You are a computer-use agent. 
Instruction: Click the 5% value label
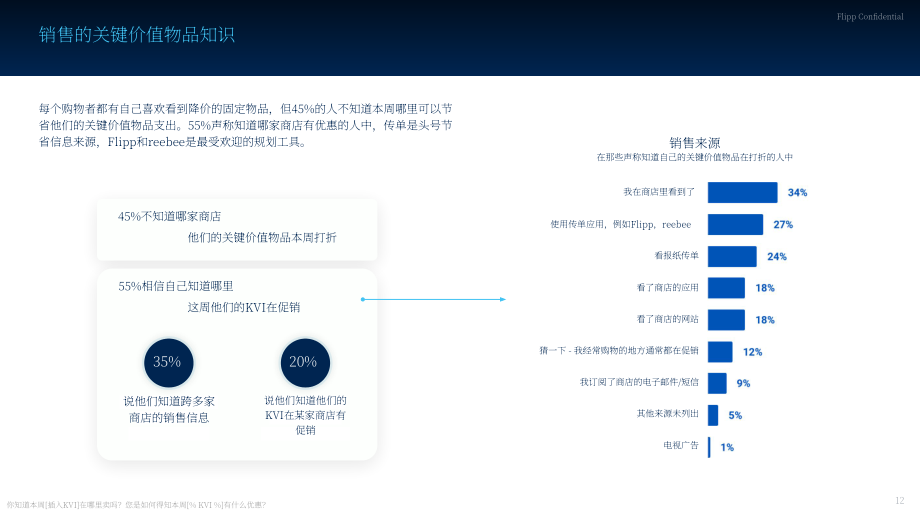tap(735, 415)
